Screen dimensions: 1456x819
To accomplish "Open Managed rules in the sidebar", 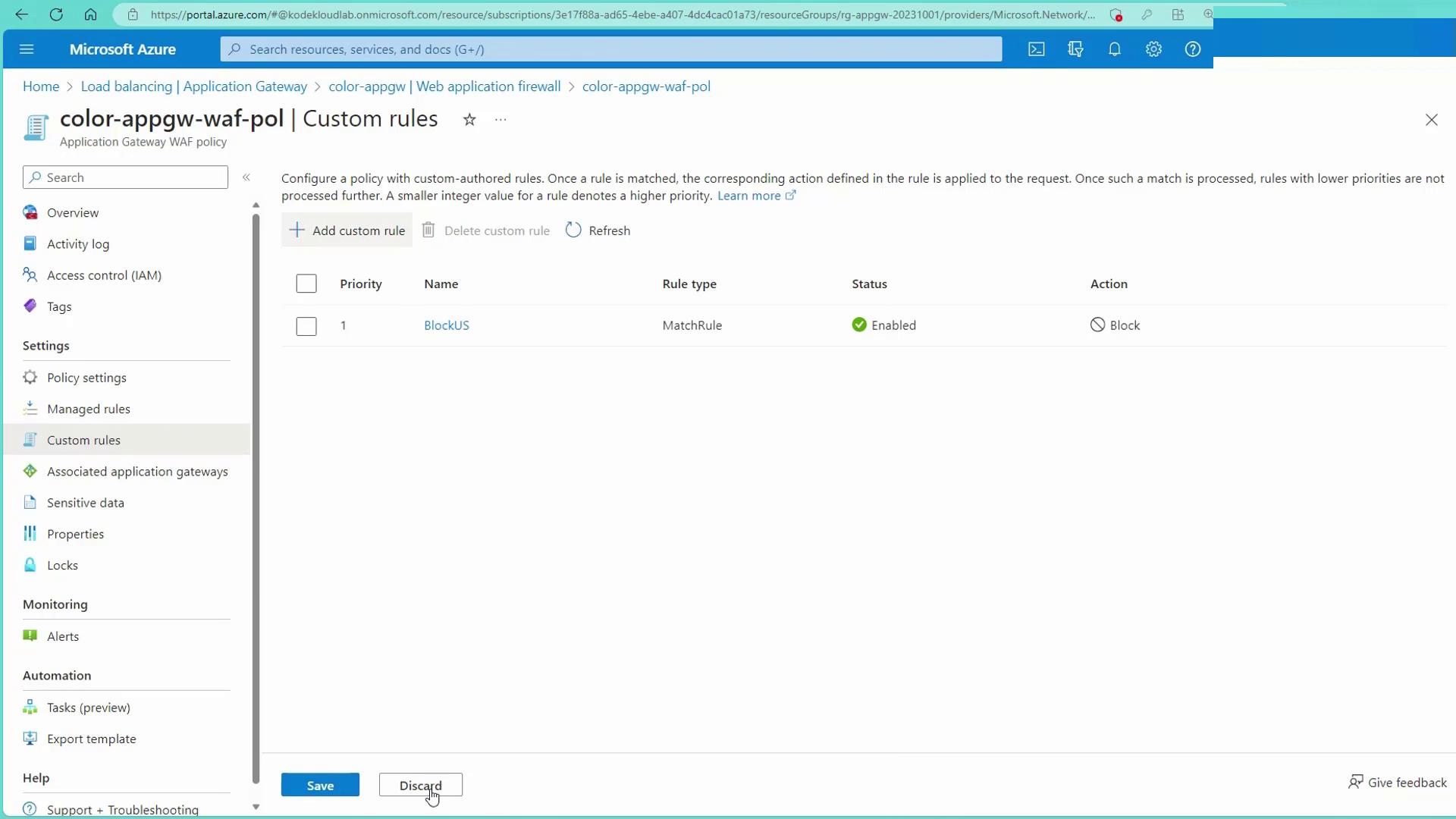I will coord(88,409).
